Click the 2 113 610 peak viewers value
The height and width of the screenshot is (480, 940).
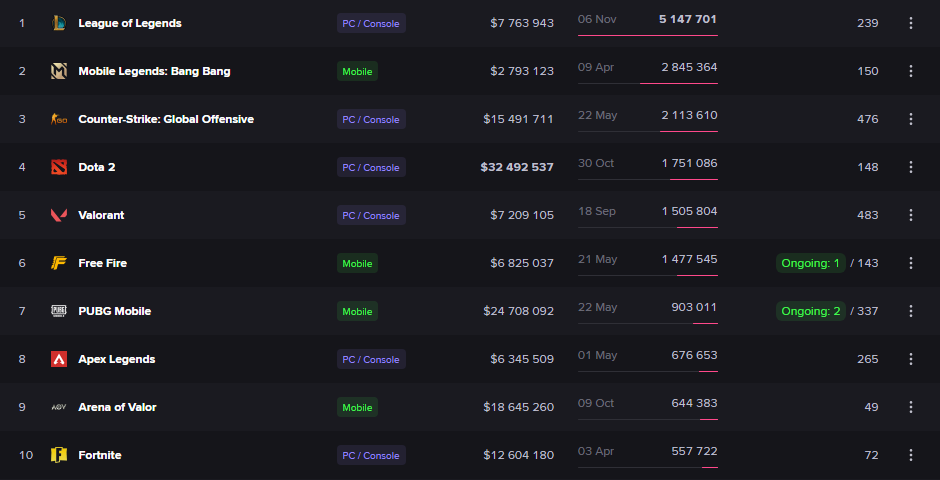click(x=689, y=115)
